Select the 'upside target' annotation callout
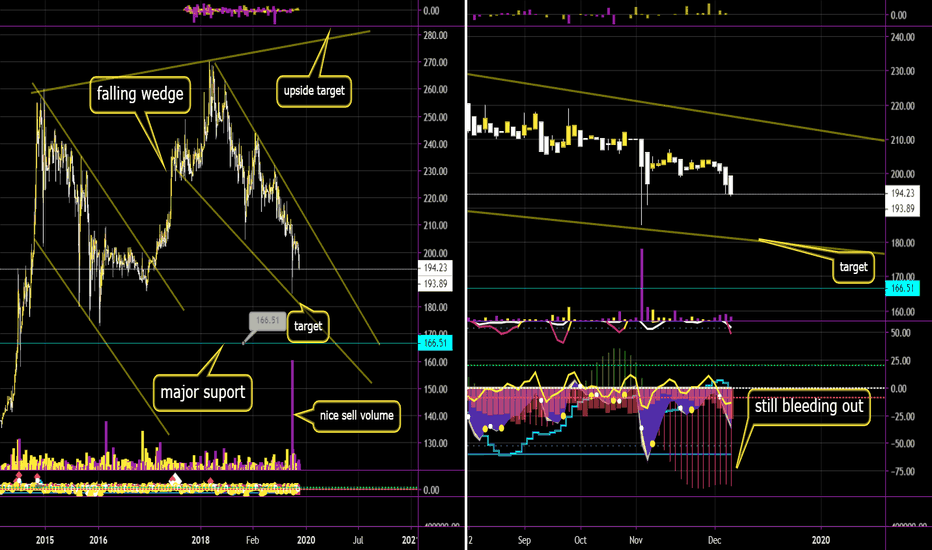Image resolution: width=932 pixels, height=550 pixels. (314, 91)
